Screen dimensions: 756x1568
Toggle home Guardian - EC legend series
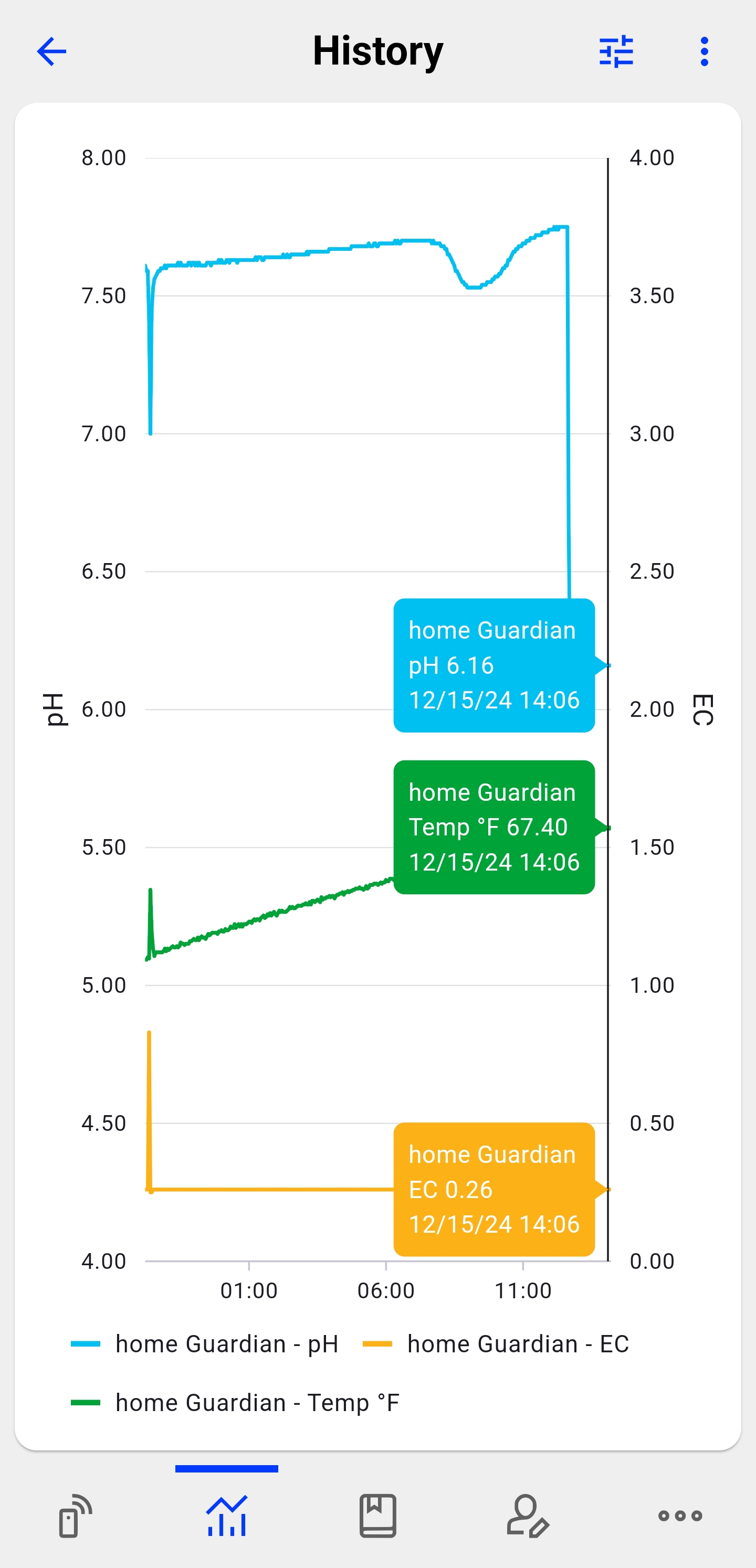pos(518,1344)
